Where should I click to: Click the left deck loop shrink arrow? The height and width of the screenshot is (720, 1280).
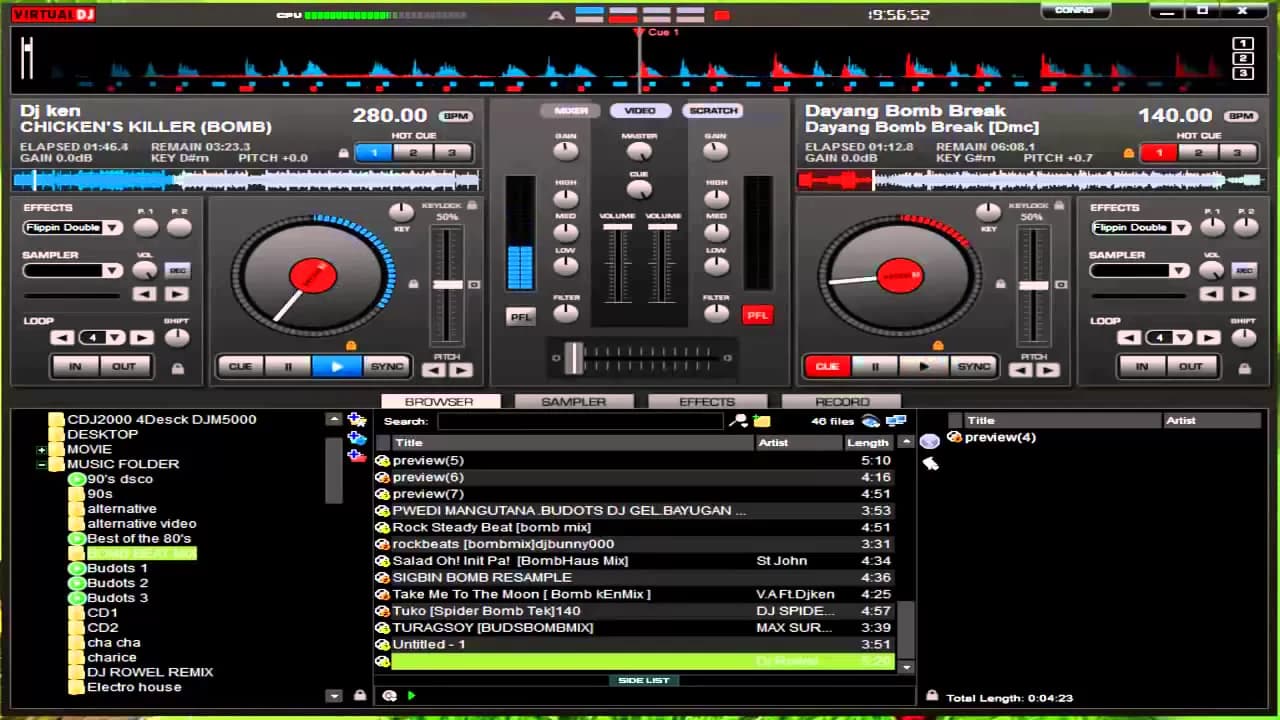(x=62, y=338)
